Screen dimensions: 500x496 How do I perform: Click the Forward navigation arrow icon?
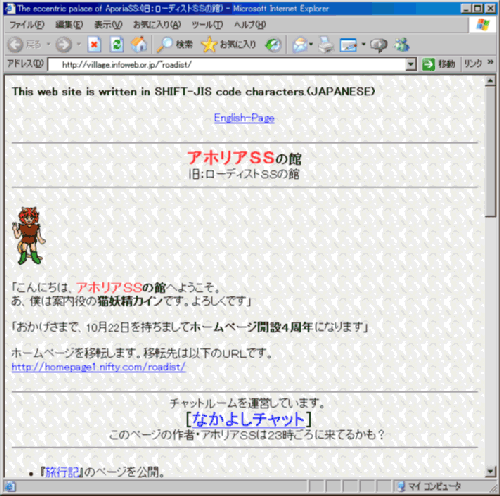(x=63, y=45)
